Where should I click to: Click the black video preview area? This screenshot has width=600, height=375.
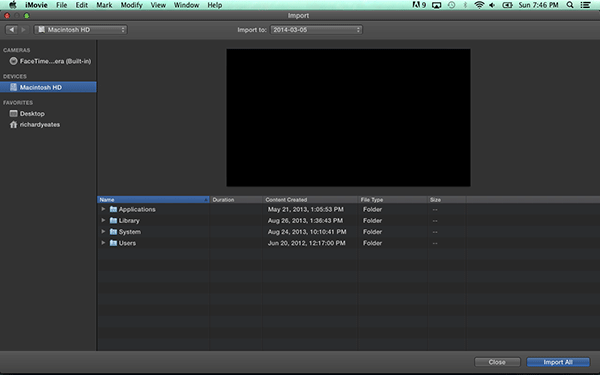tap(348, 117)
